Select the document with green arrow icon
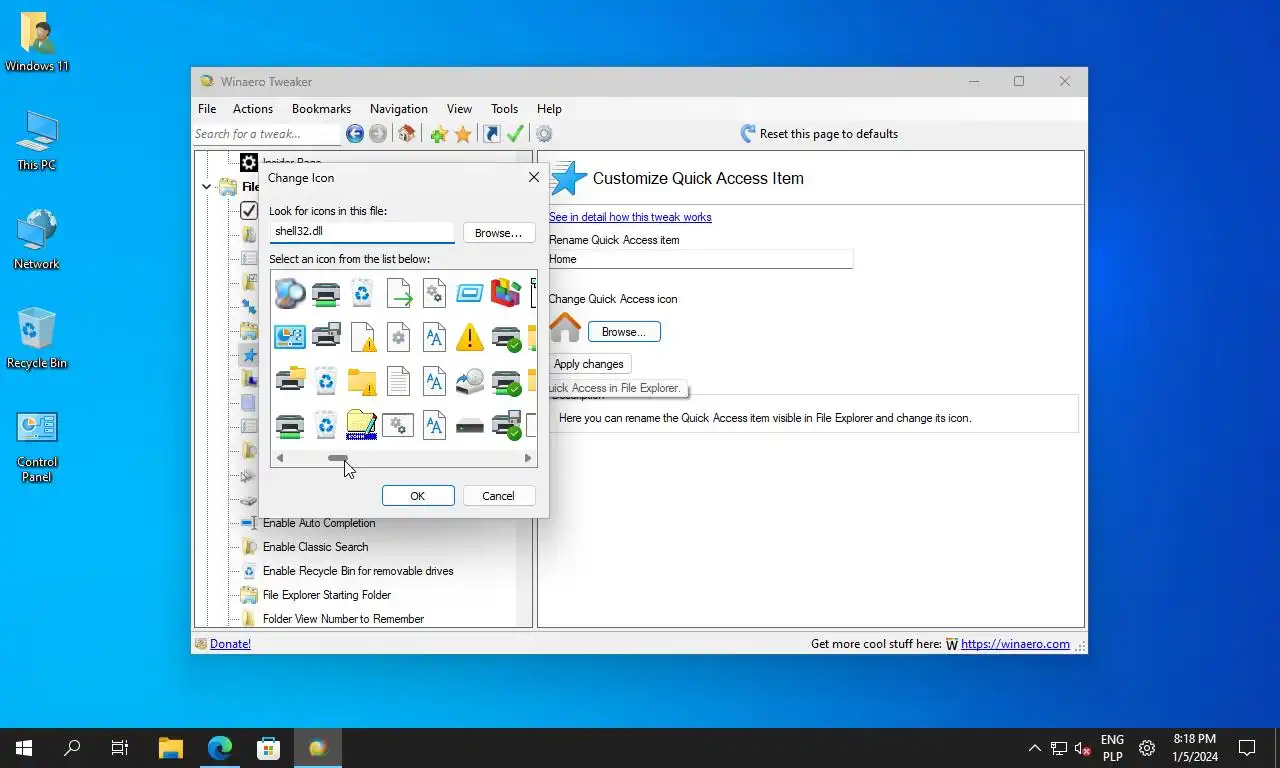 pos(398,293)
